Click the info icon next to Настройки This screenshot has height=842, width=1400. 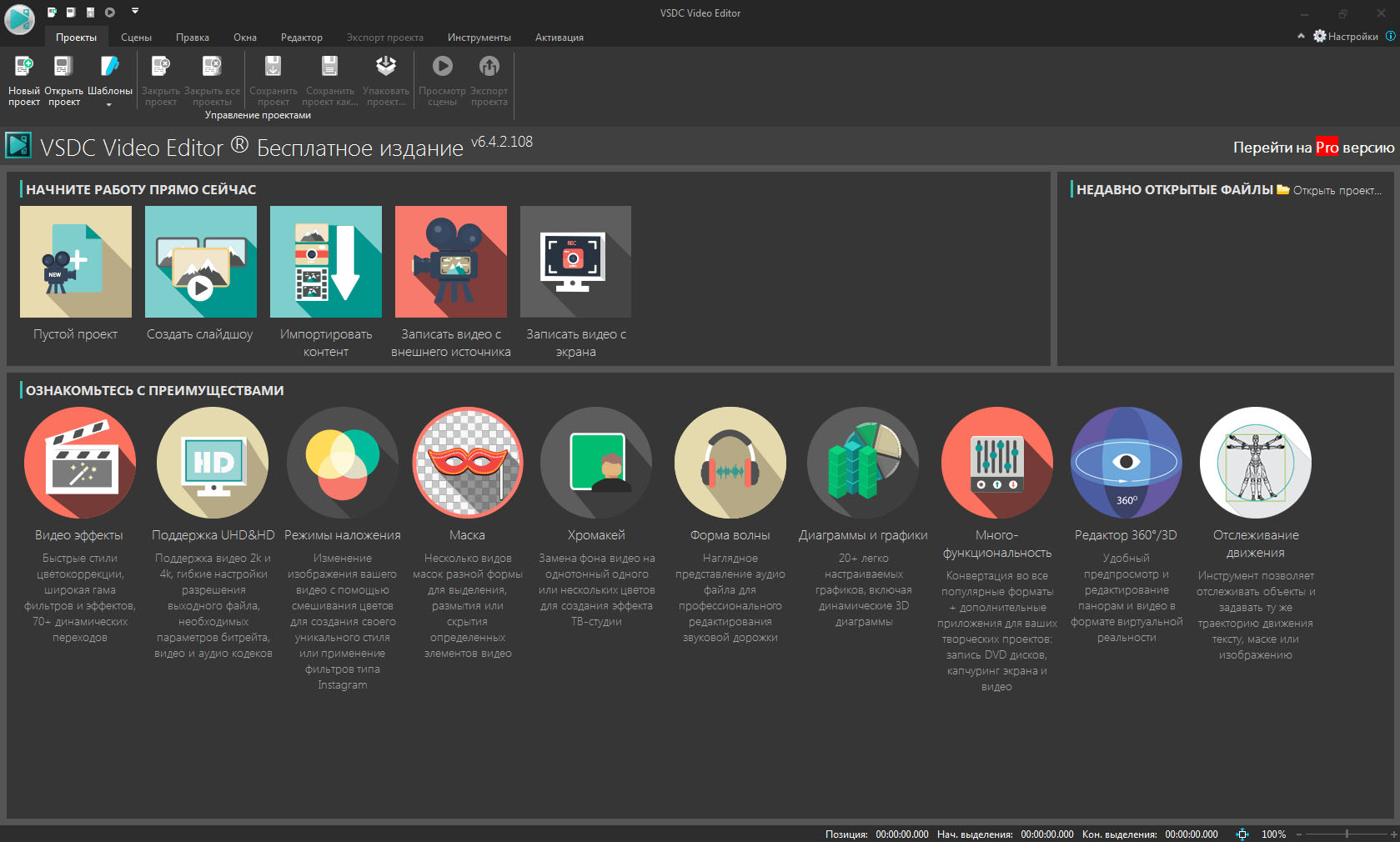coord(1390,37)
